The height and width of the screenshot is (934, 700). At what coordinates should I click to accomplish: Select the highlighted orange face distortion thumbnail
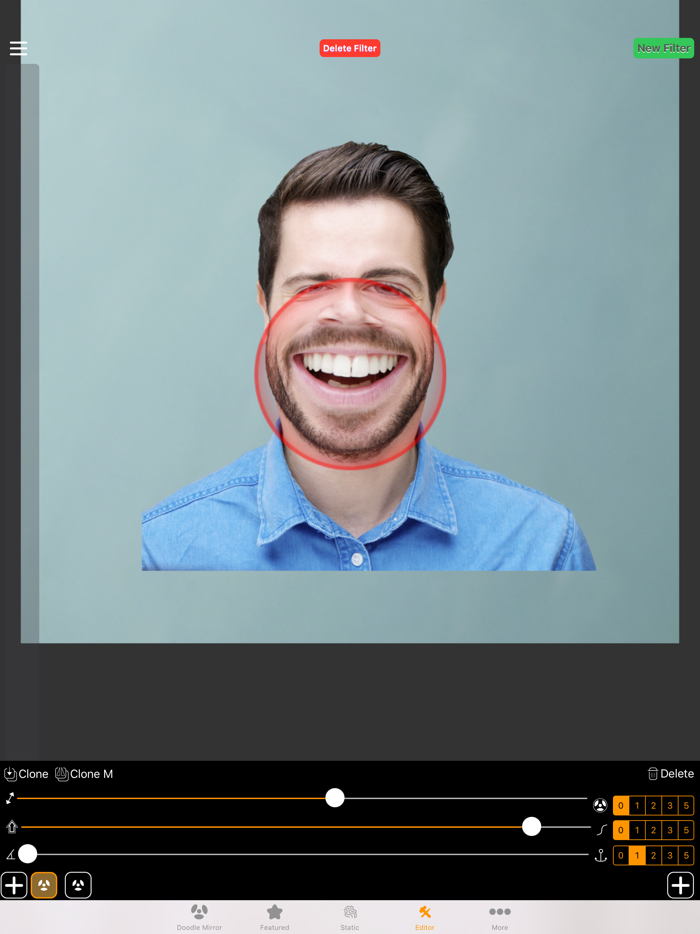point(44,885)
